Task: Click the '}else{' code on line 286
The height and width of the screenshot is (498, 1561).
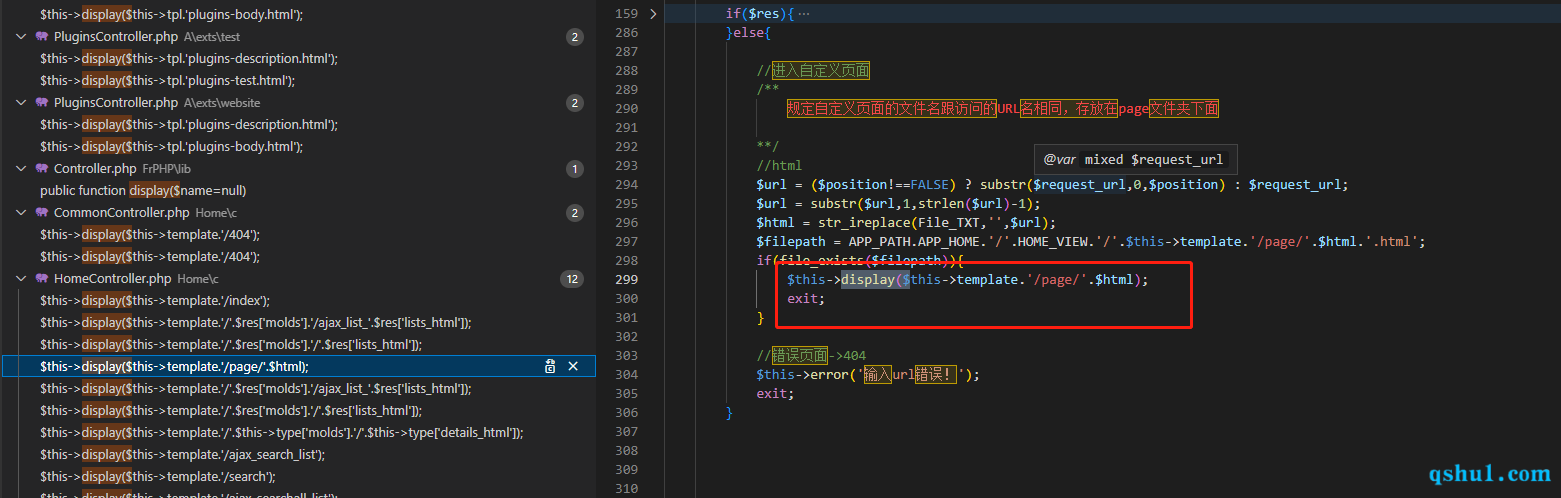Action: (x=749, y=33)
